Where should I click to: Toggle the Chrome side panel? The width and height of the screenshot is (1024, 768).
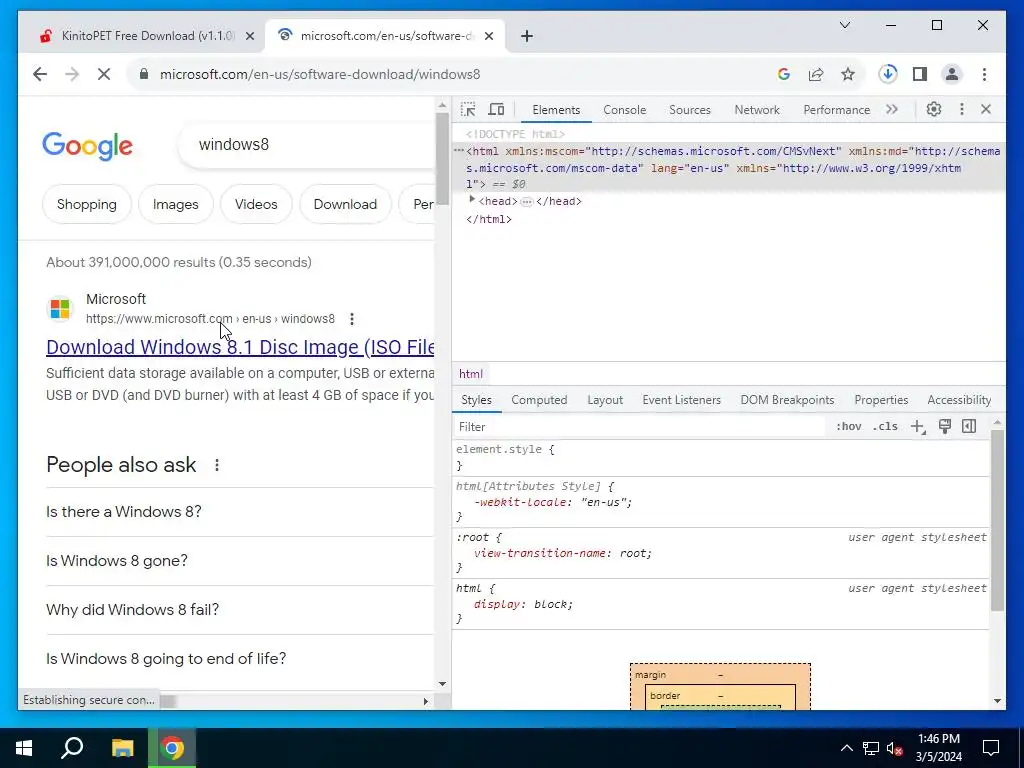(x=920, y=74)
